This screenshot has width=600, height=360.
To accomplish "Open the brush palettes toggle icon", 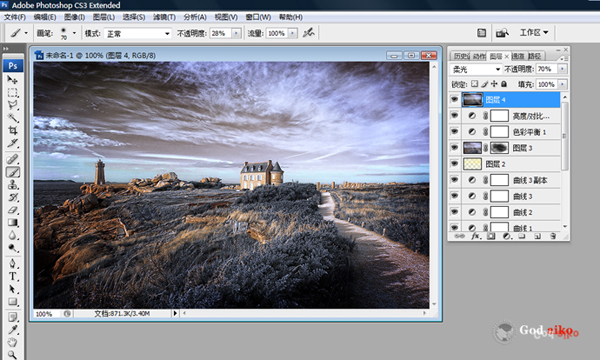I will coord(481,33).
